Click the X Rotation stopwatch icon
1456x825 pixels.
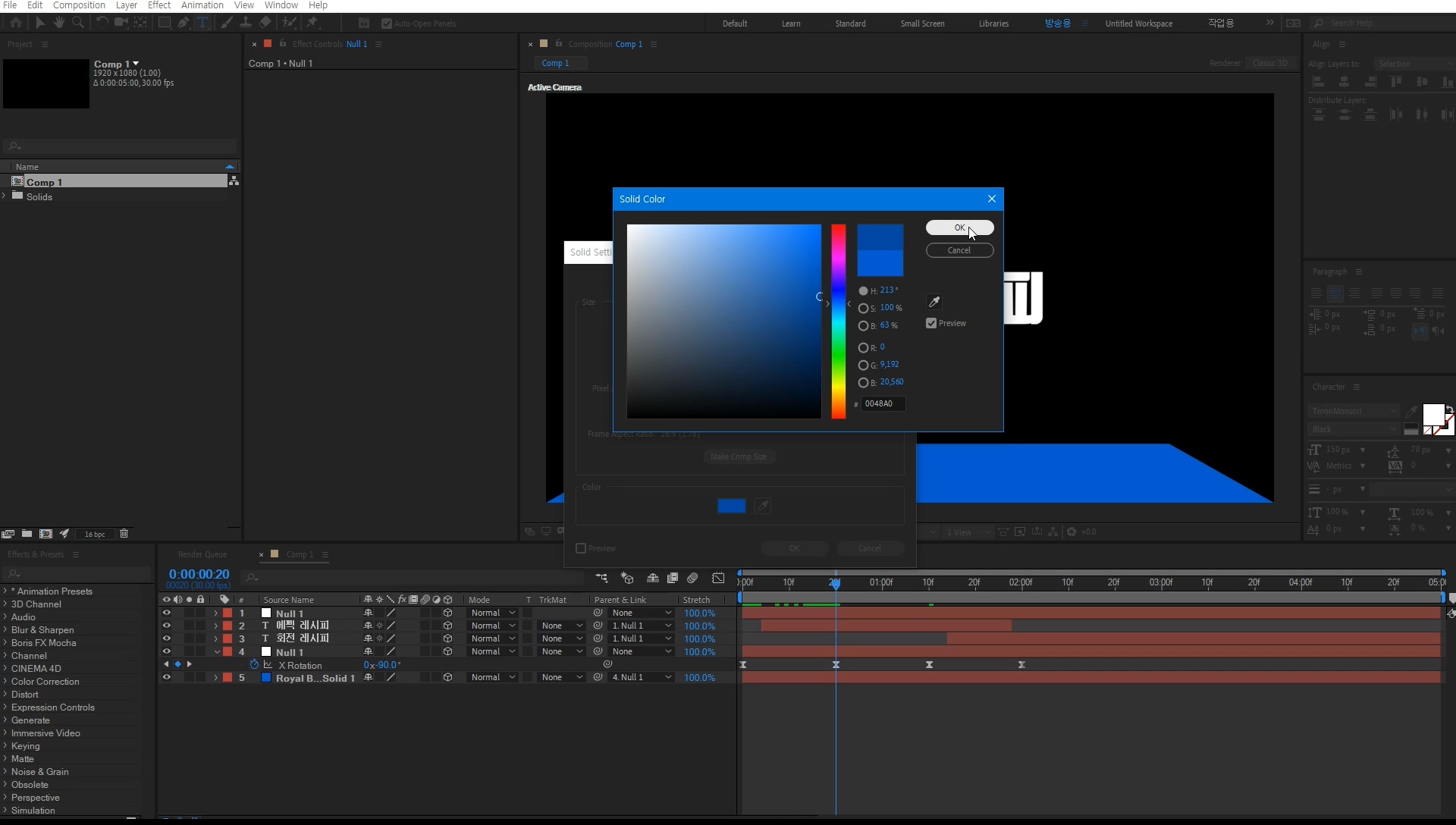coord(255,665)
